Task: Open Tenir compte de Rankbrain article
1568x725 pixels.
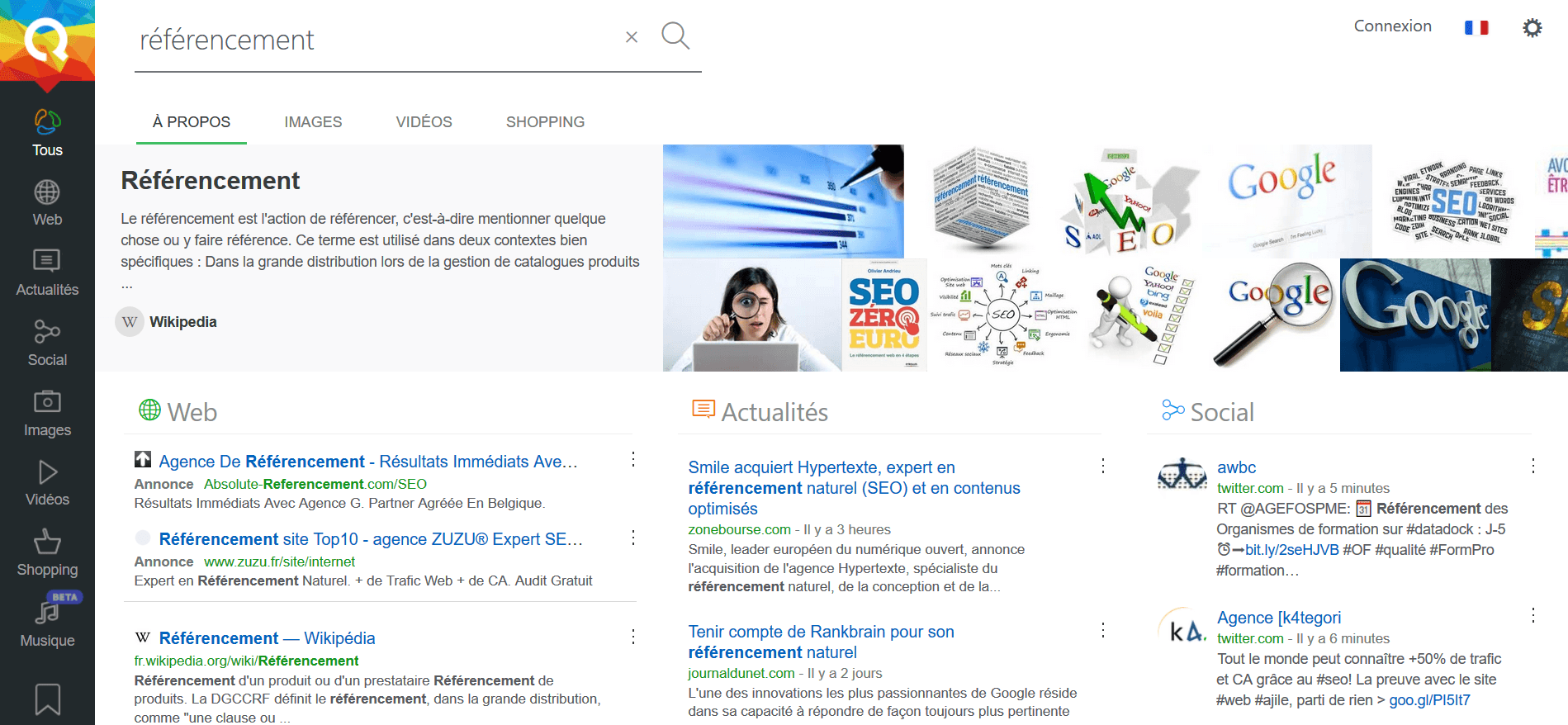Action: pyautogui.click(x=821, y=642)
